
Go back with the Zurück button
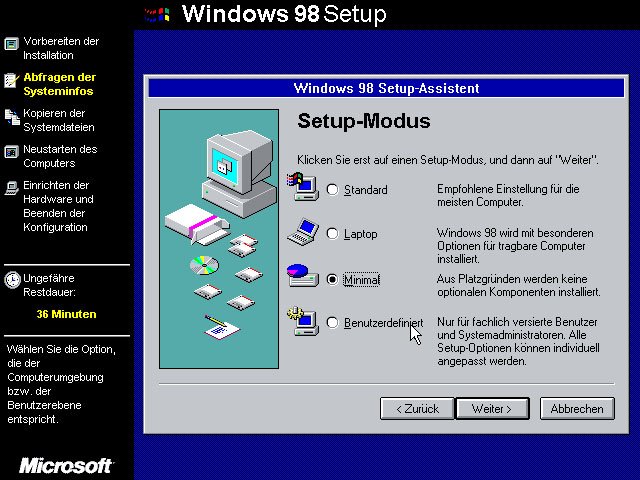(417, 408)
